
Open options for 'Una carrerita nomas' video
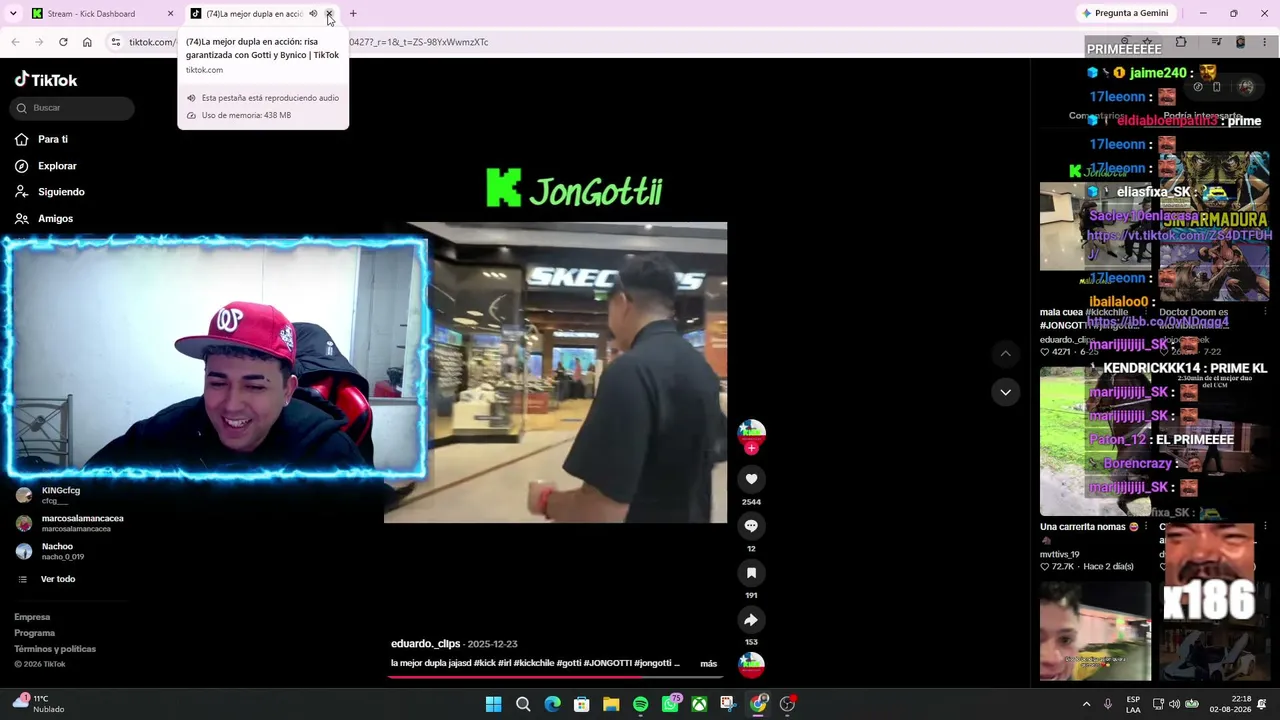pos(1148,527)
